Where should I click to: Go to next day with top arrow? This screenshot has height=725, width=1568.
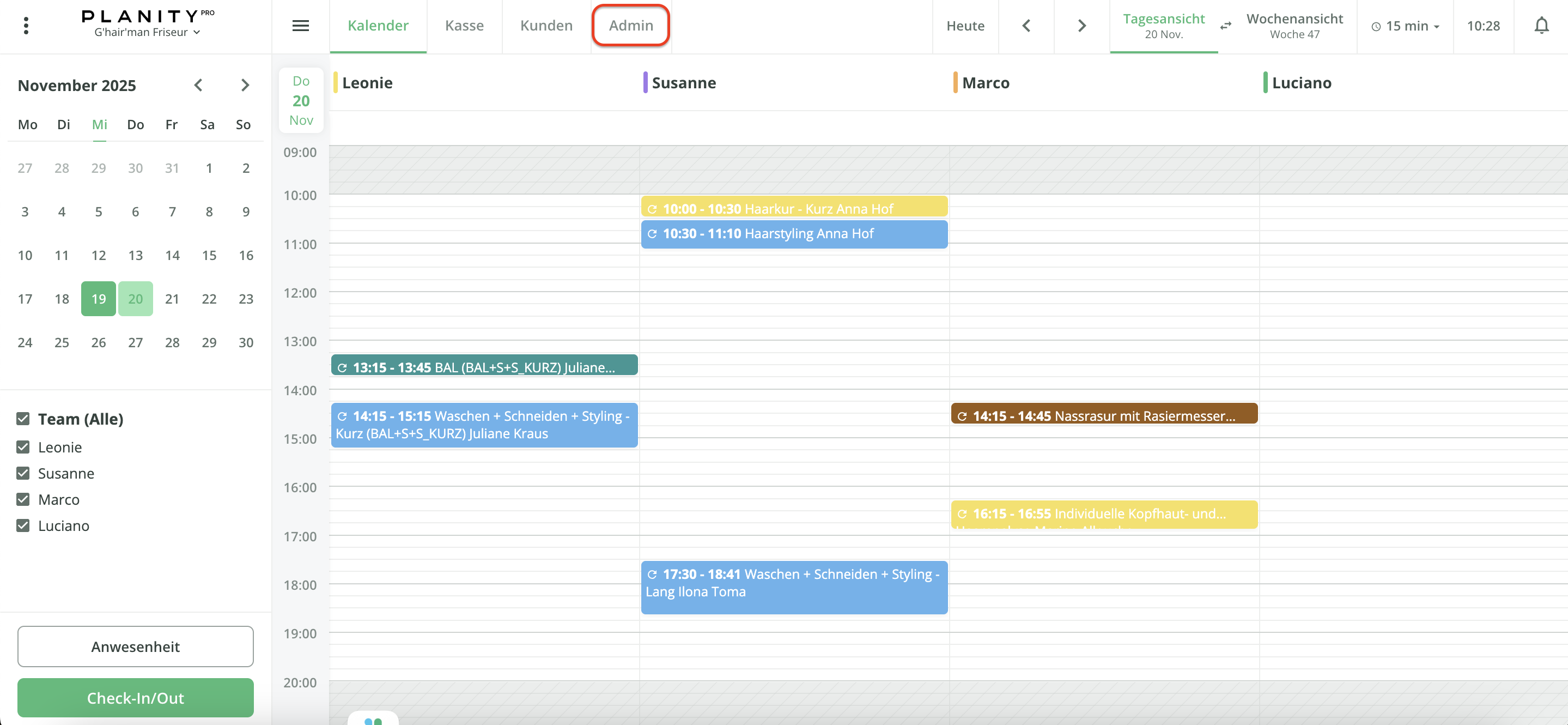tap(1081, 26)
